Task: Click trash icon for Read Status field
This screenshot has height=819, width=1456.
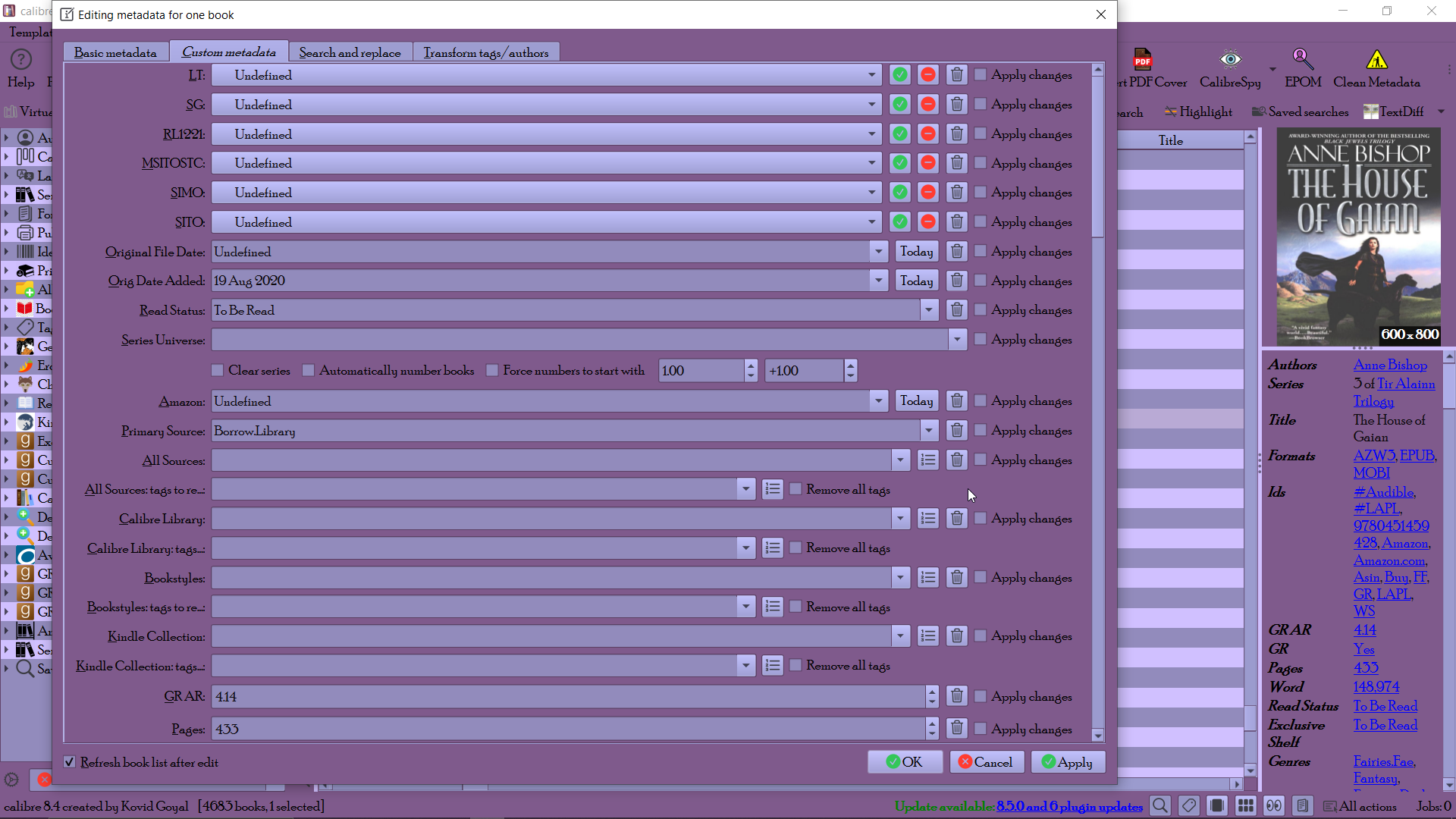Action: tap(956, 310)
